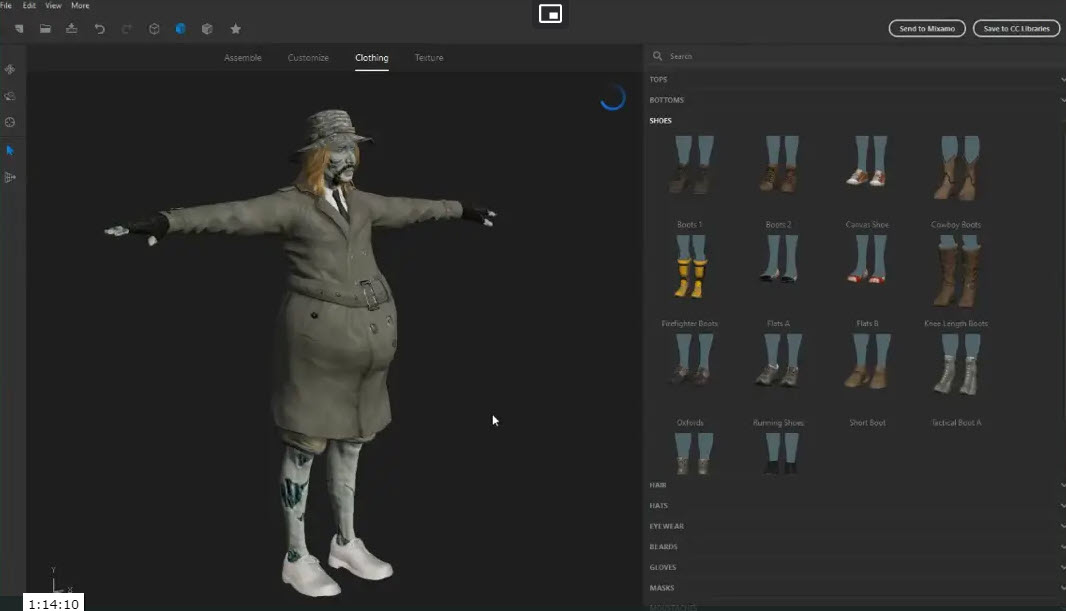Click the crosshair target tool in sidebar

click(x=10, y=122)
